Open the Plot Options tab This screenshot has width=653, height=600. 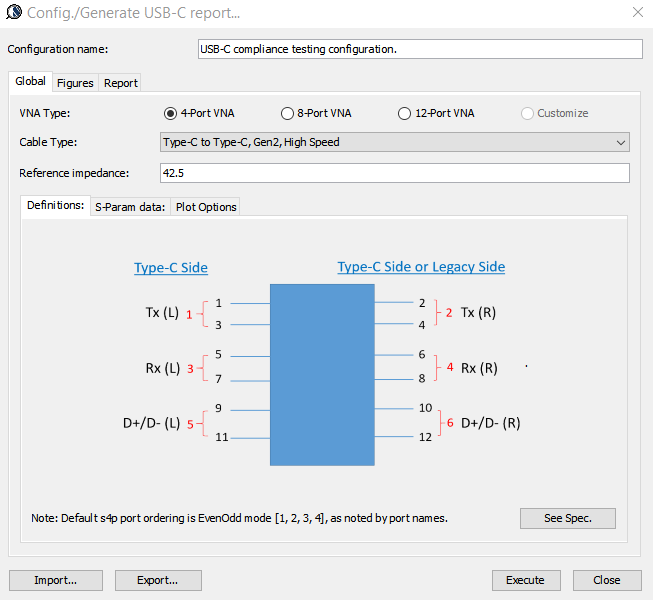click(x=206, y=207)
